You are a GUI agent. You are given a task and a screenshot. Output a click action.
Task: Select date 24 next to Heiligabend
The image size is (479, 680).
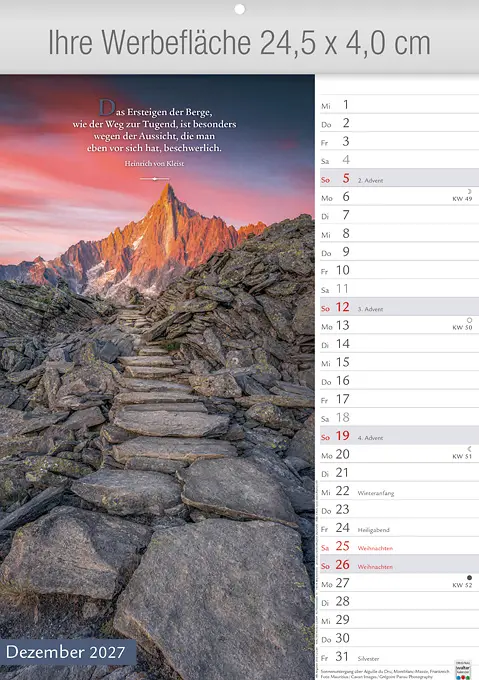342,527
